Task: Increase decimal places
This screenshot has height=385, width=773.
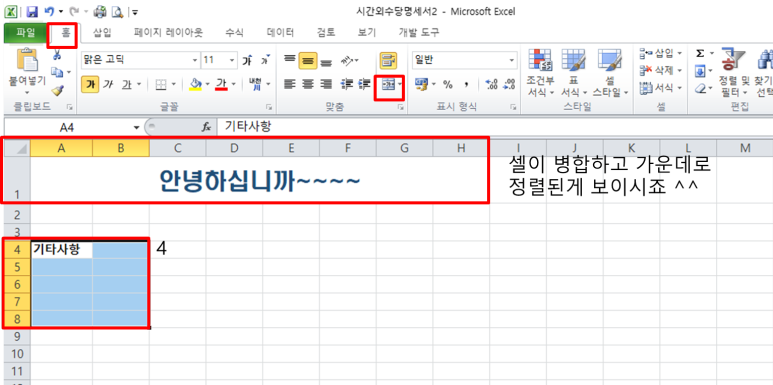Action: pyautogui.click(x=491, y=84)
